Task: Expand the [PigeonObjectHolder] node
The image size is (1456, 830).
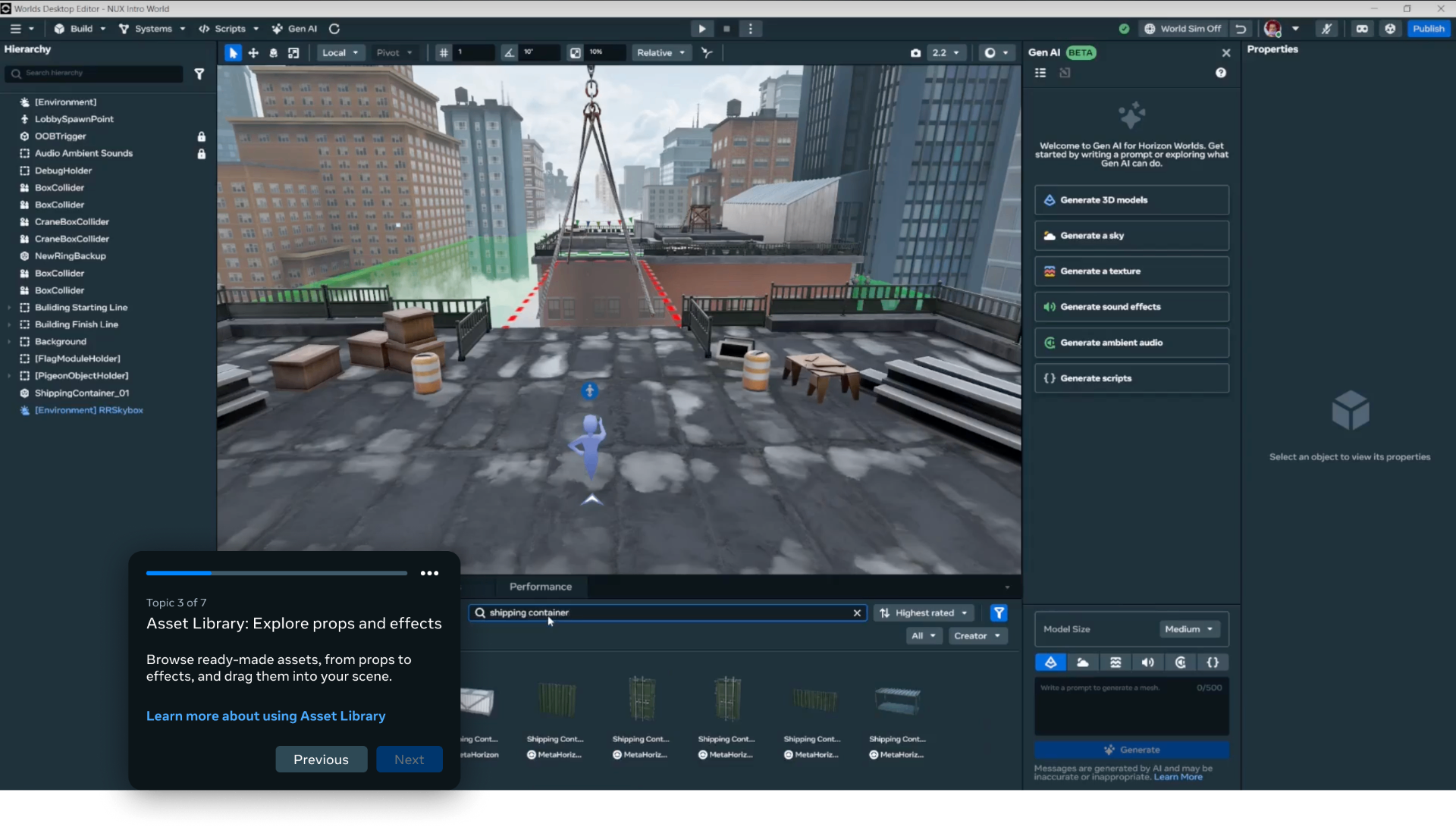Action: [x=9, y=376]
